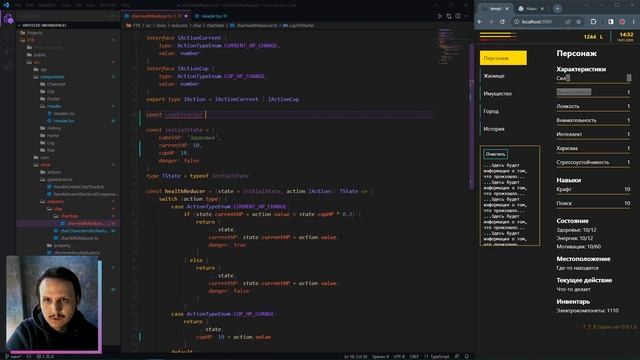Collapse the gameActions folder
Screen dimensions: 640x360
60,180
